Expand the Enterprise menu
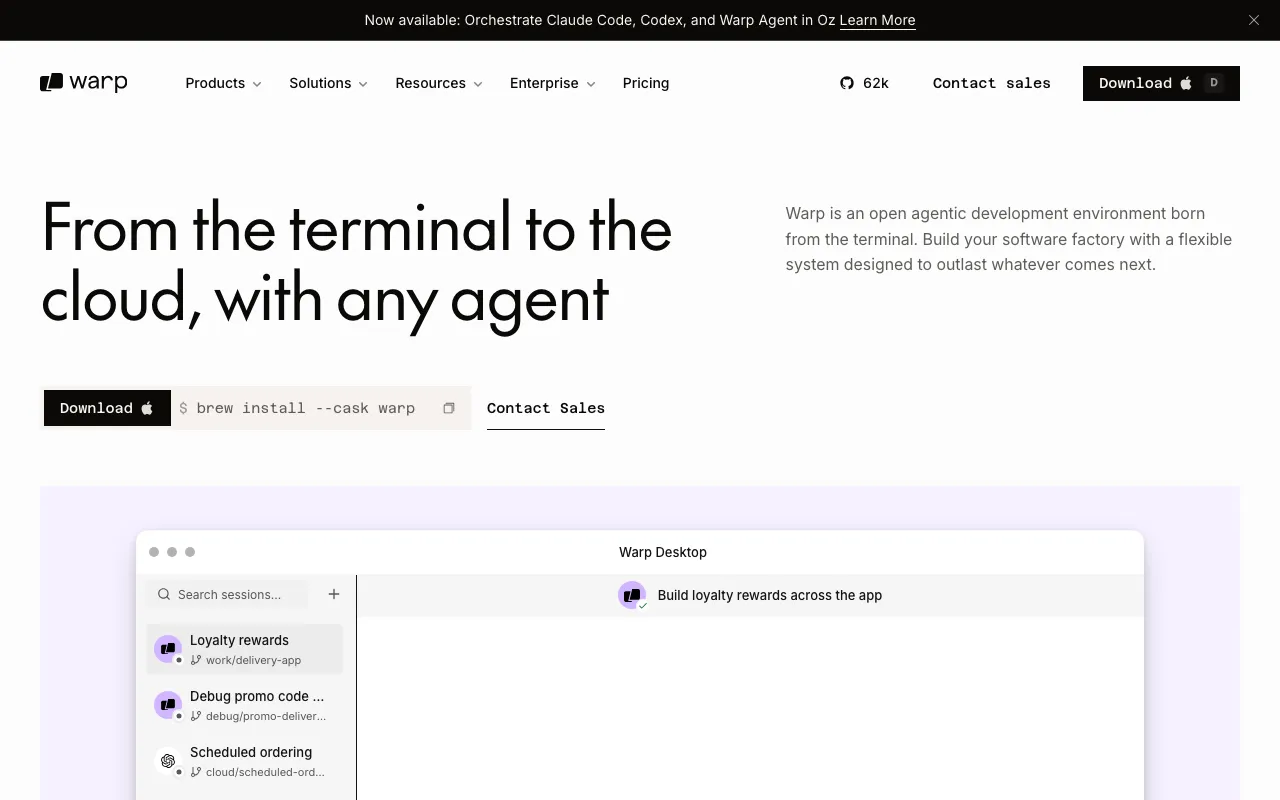The width and height of the screenshot is (1280, 800). coord(552,83)
